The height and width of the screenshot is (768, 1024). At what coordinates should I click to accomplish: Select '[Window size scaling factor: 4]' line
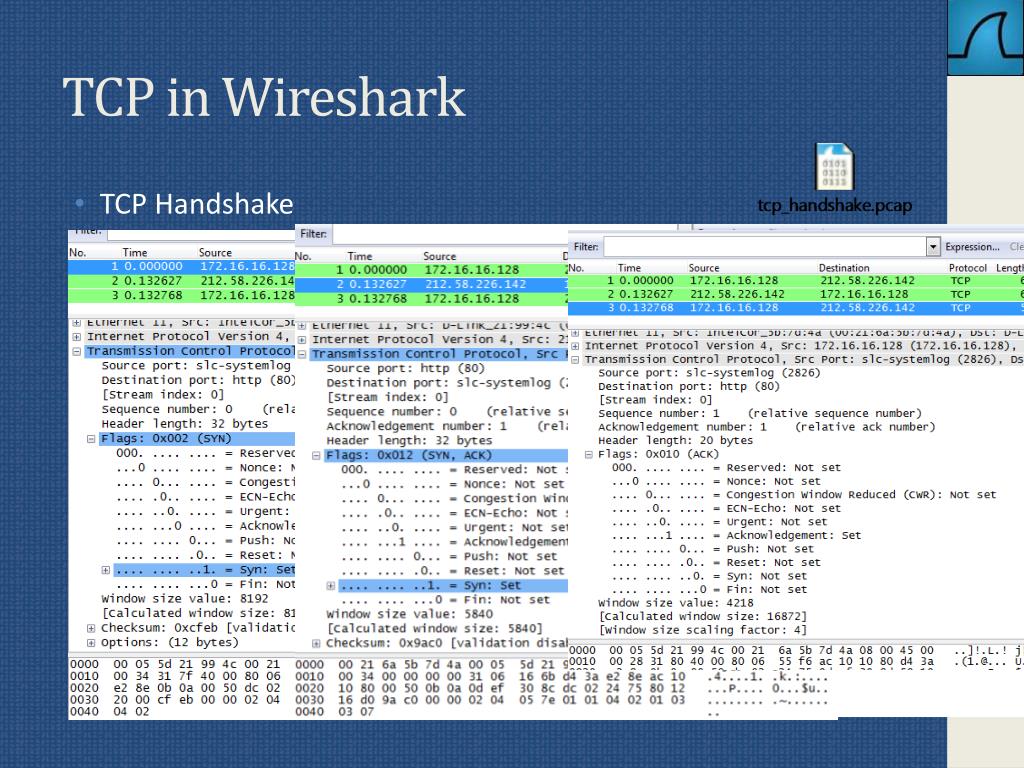pyautogui.click(x=703, y=630)
